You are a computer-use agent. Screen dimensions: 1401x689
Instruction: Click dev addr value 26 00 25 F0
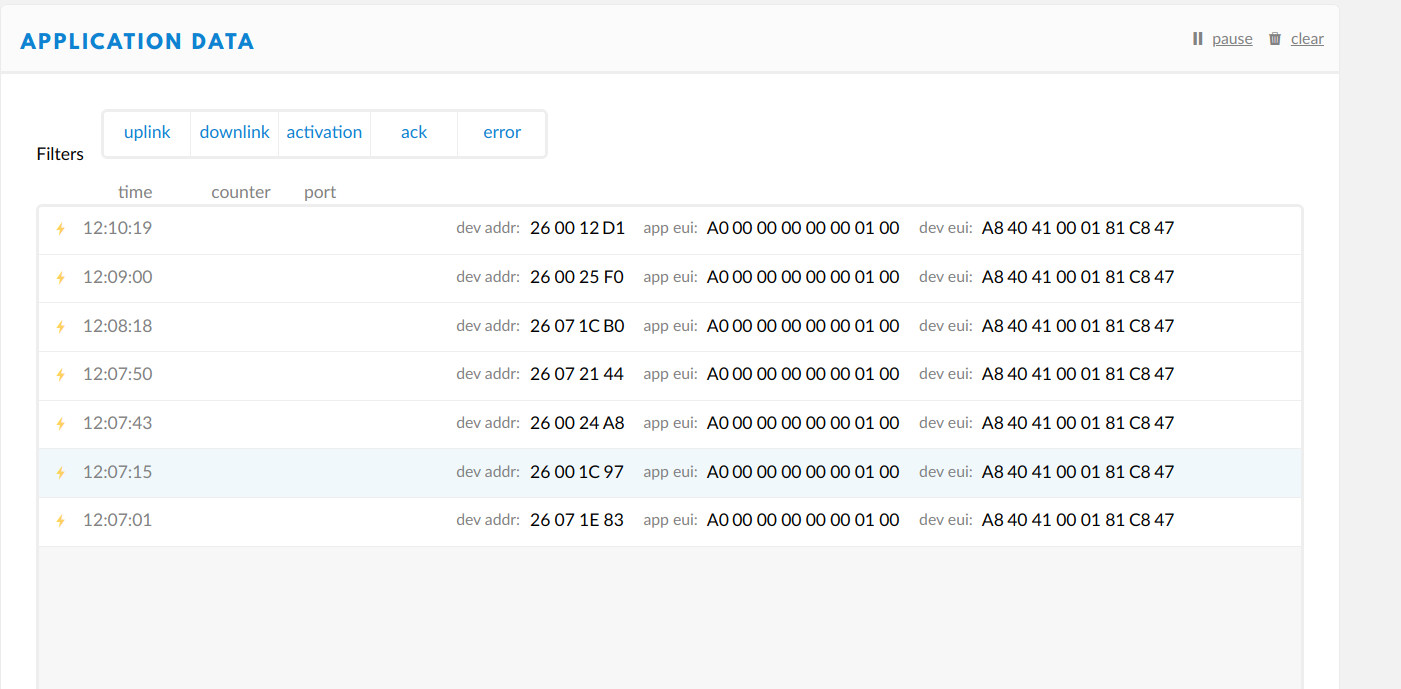[x=577, y=277]
